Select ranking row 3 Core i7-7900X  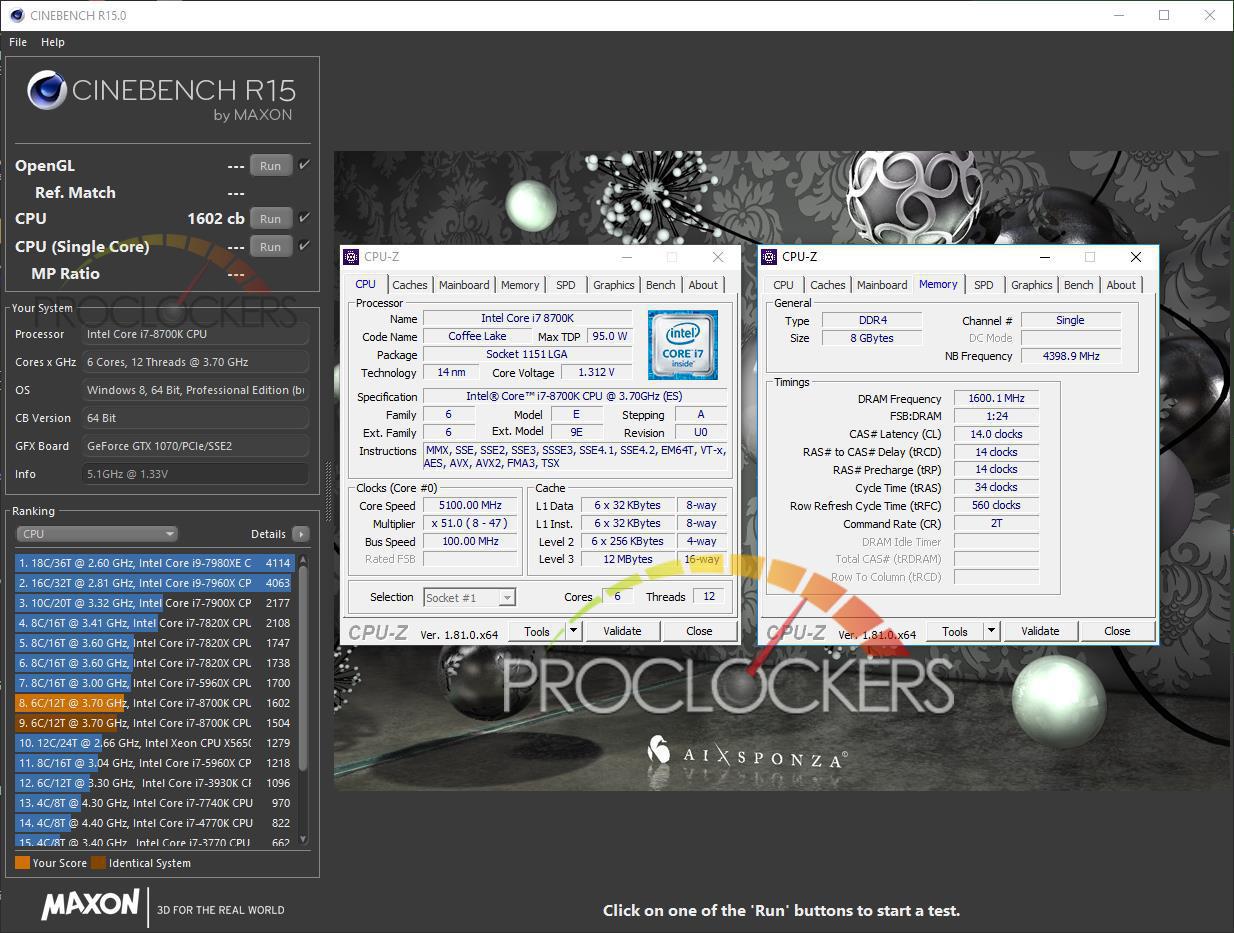point(154,603)
